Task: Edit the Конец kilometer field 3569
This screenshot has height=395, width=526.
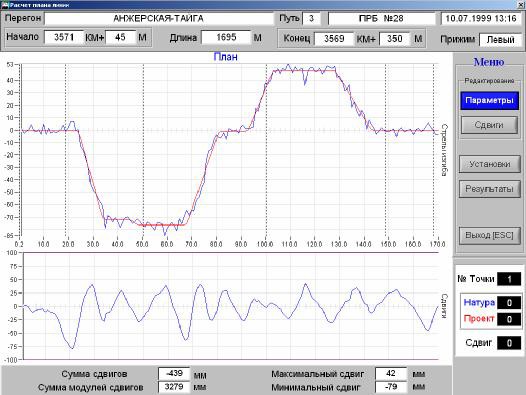Action: pos(334,39)
